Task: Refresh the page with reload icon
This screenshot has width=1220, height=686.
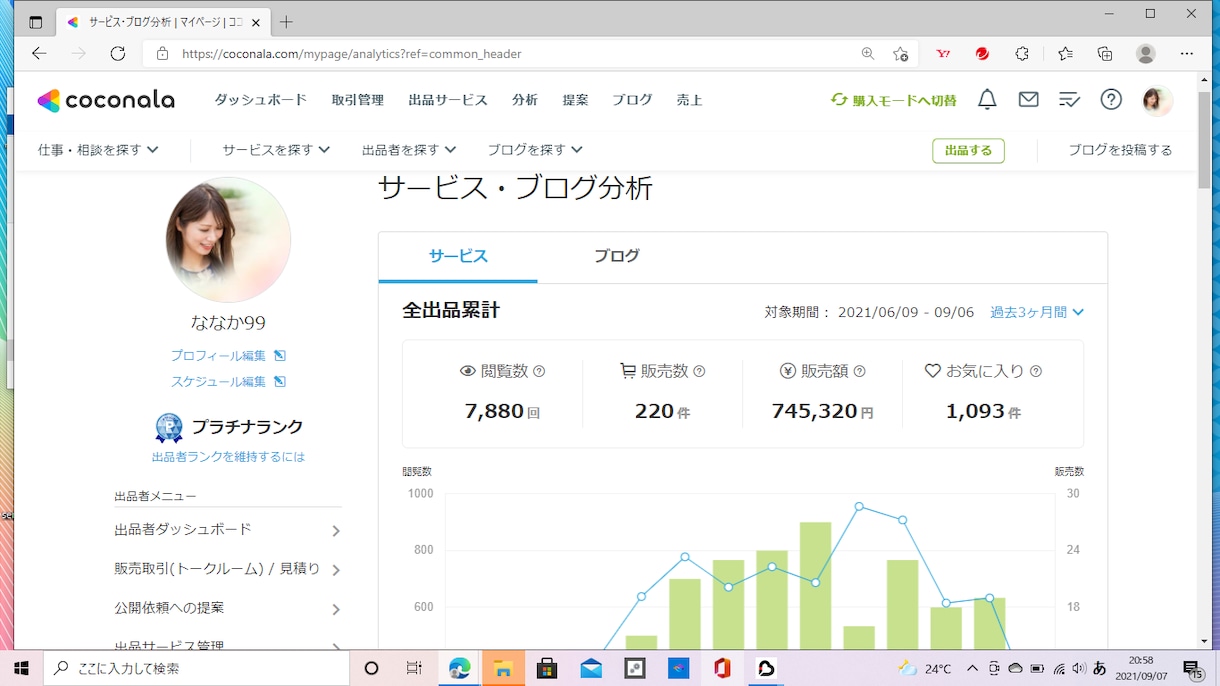Action: pos(117,53)
